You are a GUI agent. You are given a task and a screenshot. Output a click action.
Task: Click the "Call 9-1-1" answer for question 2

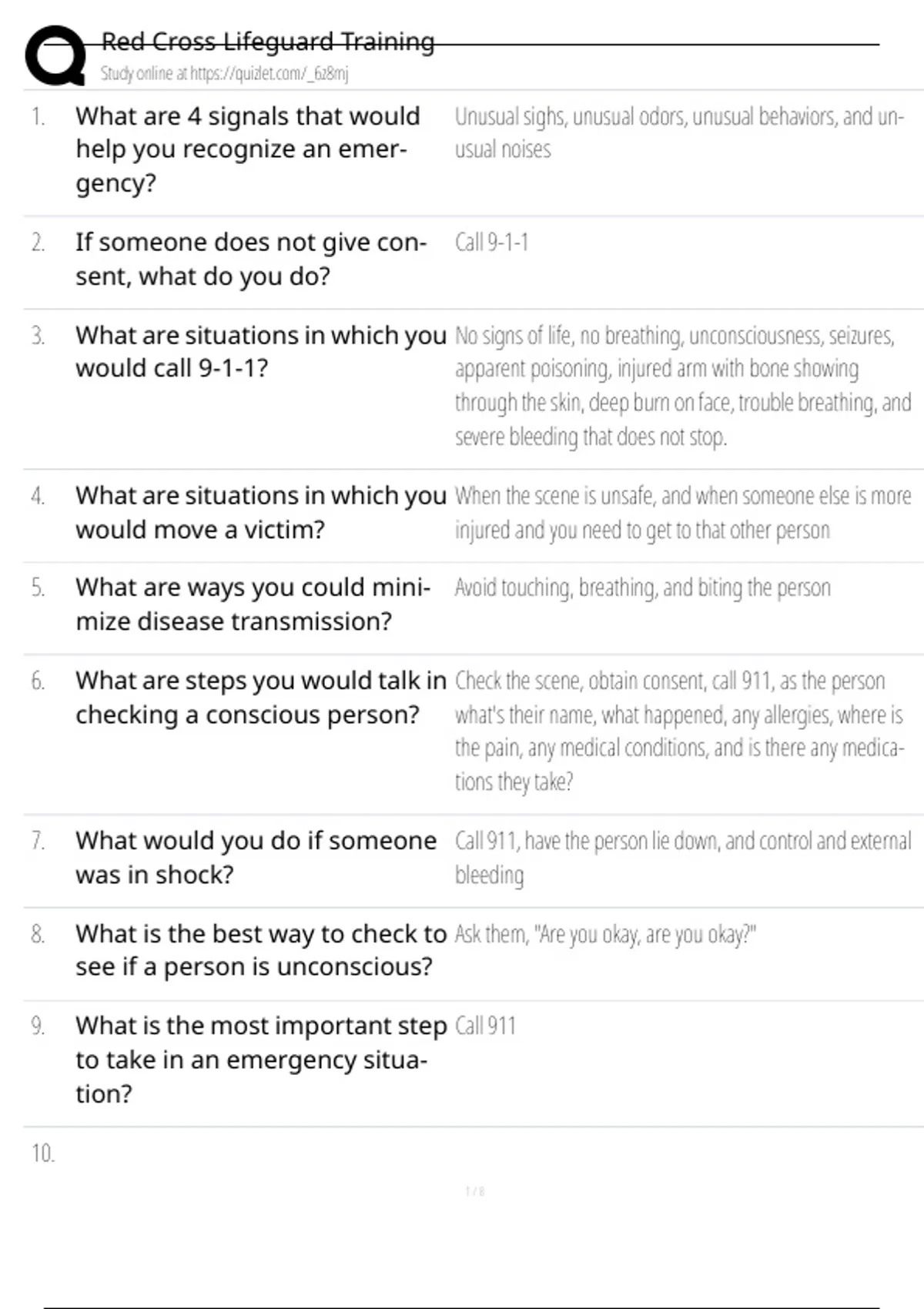tap(491, 243)
